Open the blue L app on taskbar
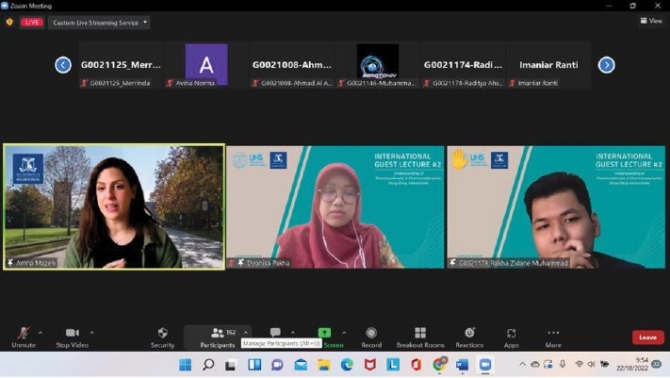670x378 pixels. [393, 365]
